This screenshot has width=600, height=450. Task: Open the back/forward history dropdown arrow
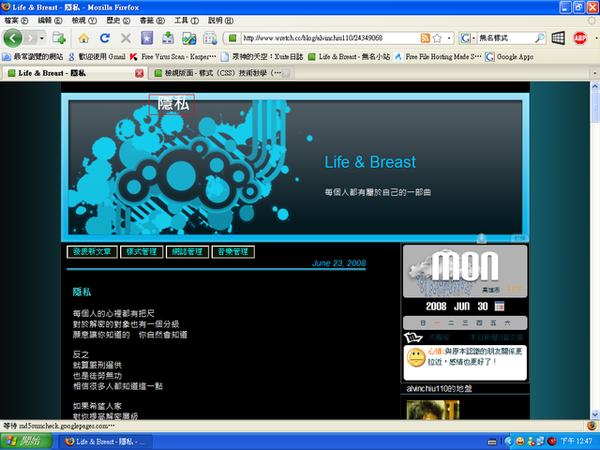[42, 38]
